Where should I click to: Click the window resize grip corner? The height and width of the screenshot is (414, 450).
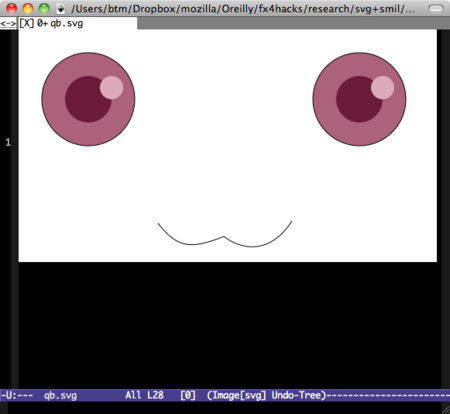coord(445,410)
